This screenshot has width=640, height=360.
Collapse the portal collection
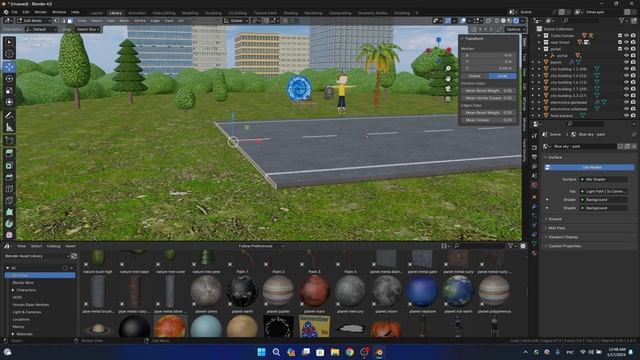pyautogui.click(x=539, y=49)
